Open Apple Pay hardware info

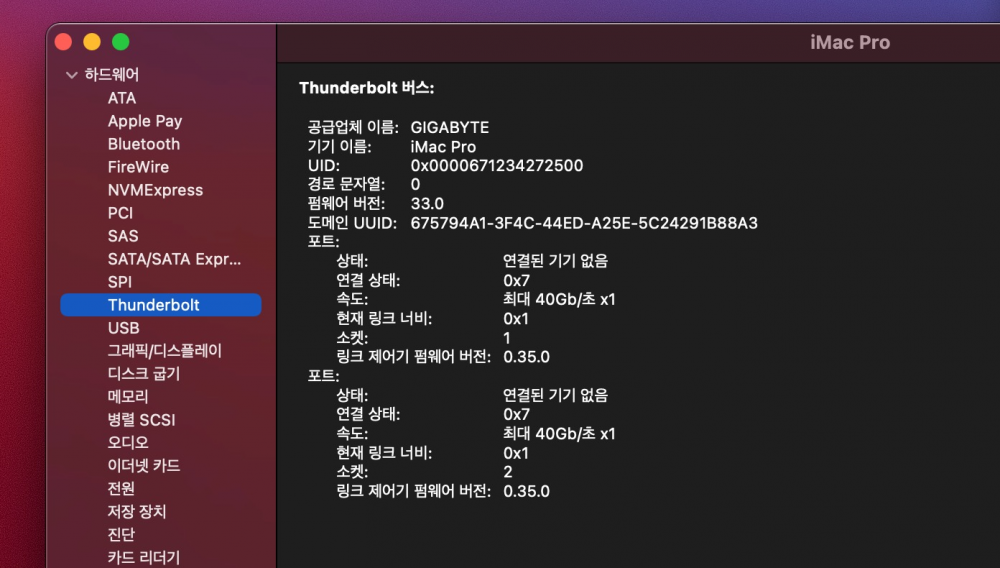tap(145, 121)
